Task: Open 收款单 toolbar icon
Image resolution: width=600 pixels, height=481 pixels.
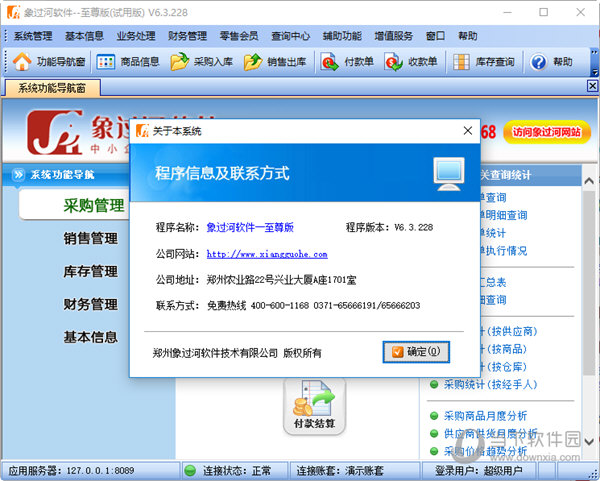Action: click(x=393, y=62)
